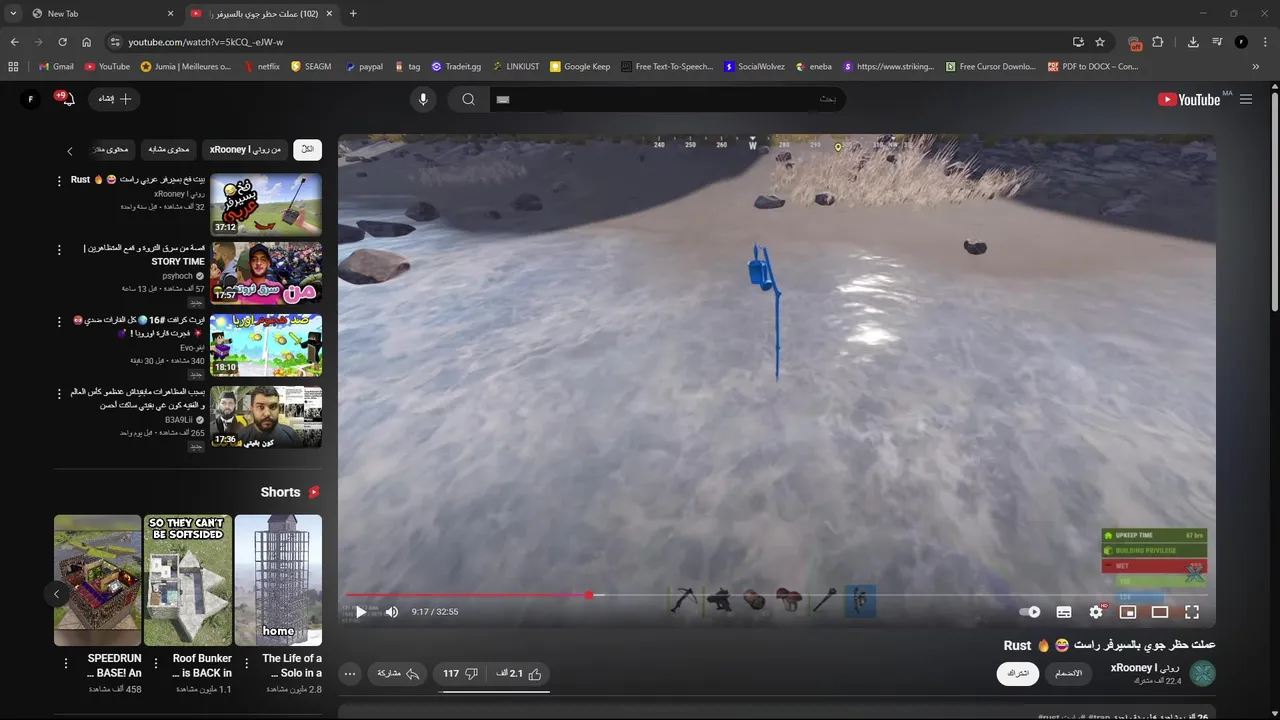Open more actions (three dots) under the video
Viewport: 1280px width, 720px height.
coord(350,674)
